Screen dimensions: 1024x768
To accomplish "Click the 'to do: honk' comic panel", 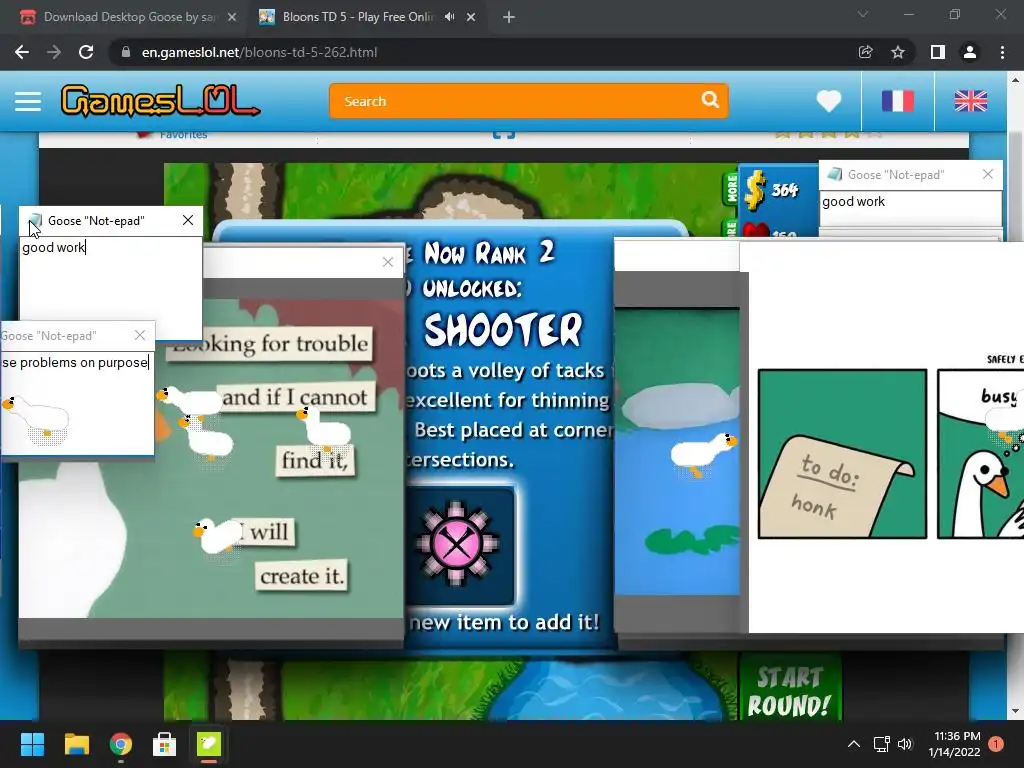I will (842, 454).
